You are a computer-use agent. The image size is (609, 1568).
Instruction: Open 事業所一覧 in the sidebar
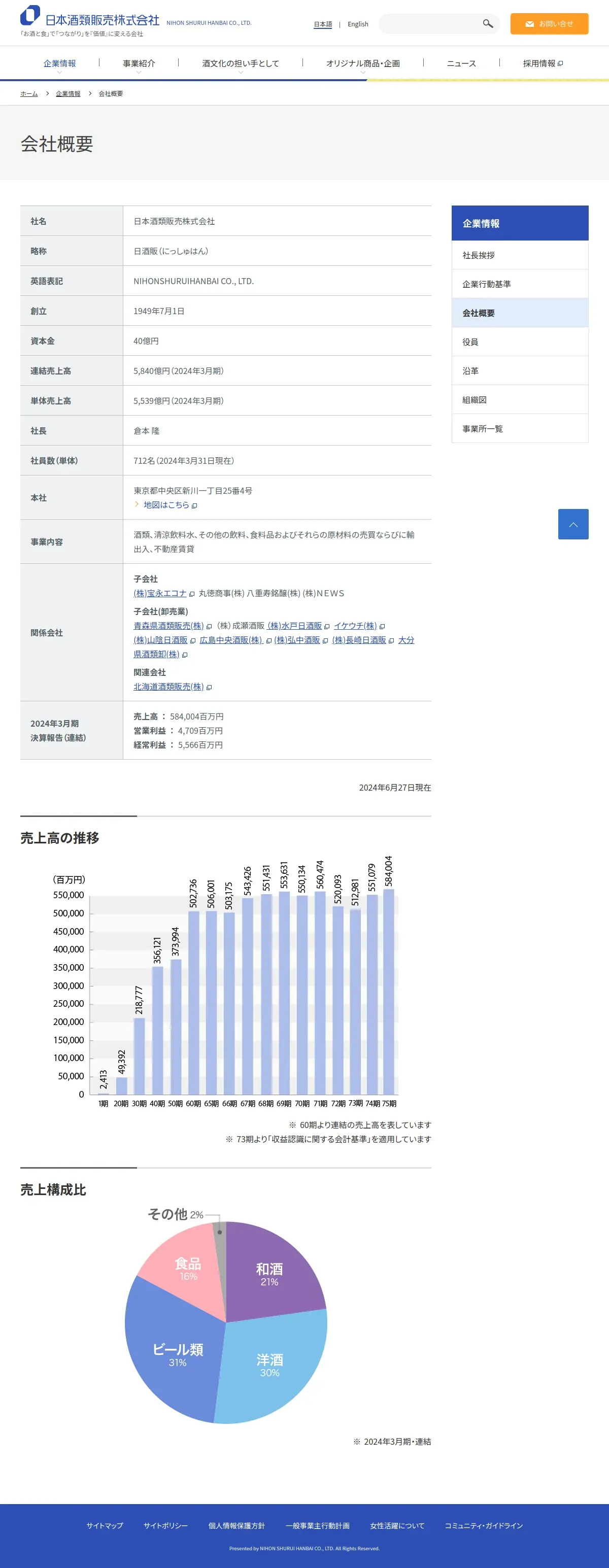pos(520,428)
